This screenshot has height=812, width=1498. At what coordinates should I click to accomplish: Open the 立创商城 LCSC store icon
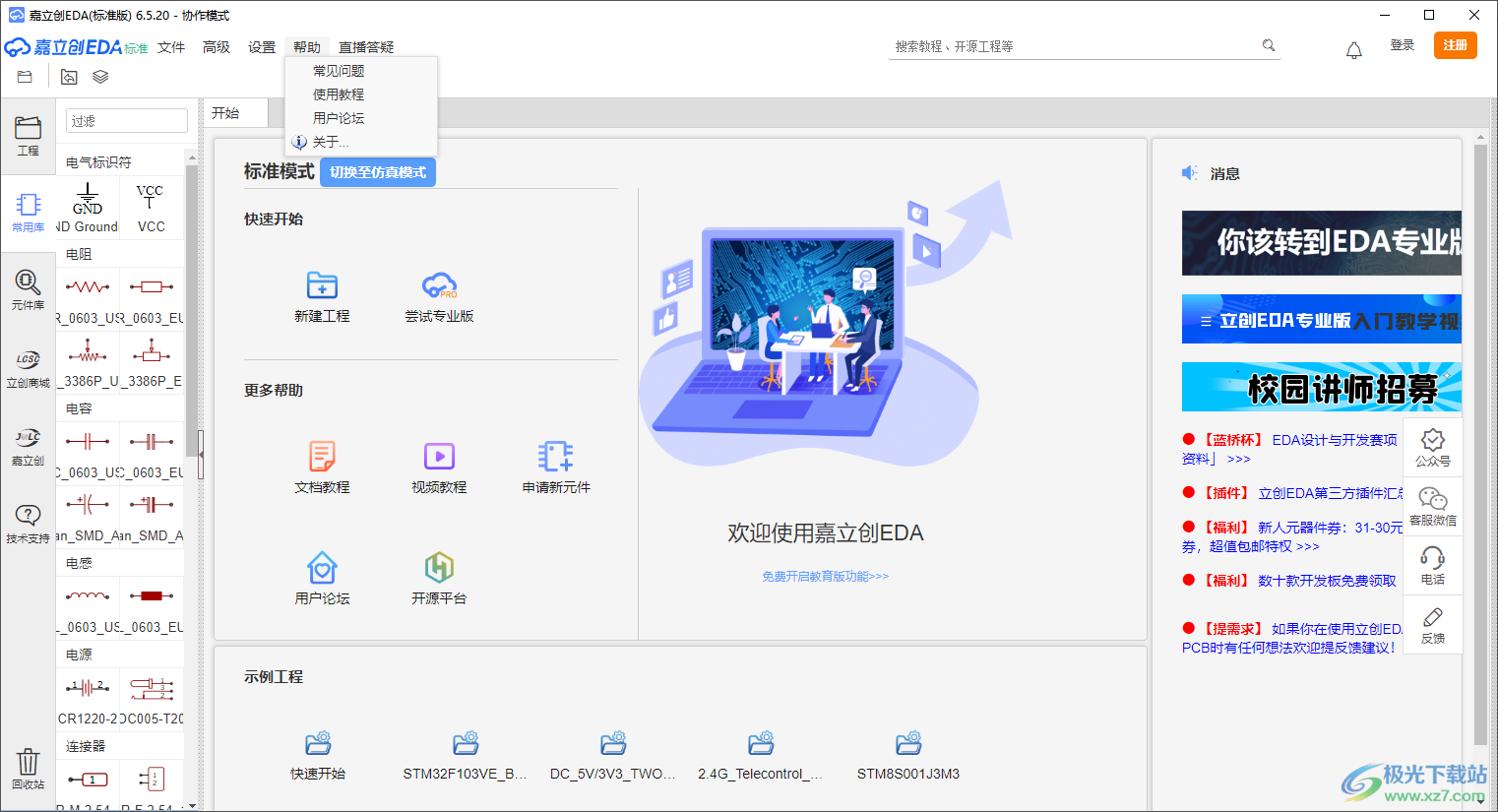click(x=28, y=368)
